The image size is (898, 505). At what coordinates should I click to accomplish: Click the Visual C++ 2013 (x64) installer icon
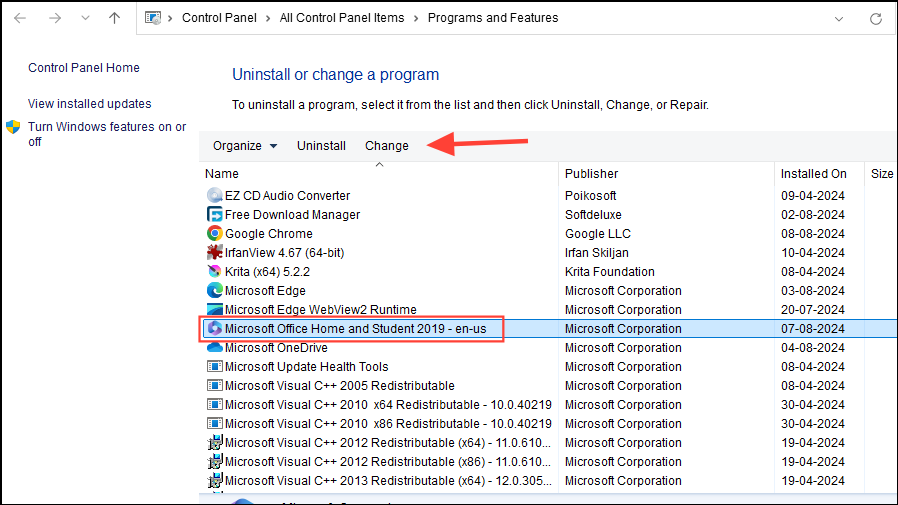coord(215,480)
